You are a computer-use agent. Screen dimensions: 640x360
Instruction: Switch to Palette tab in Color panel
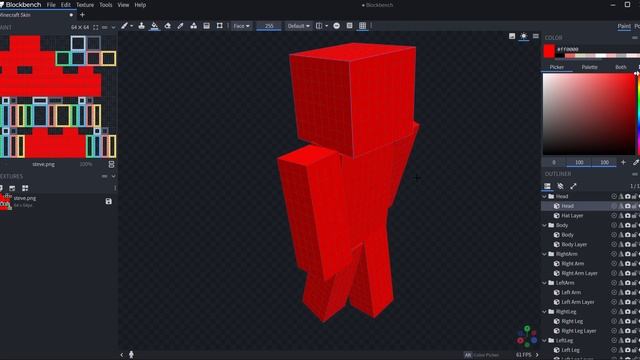(589, 67)
